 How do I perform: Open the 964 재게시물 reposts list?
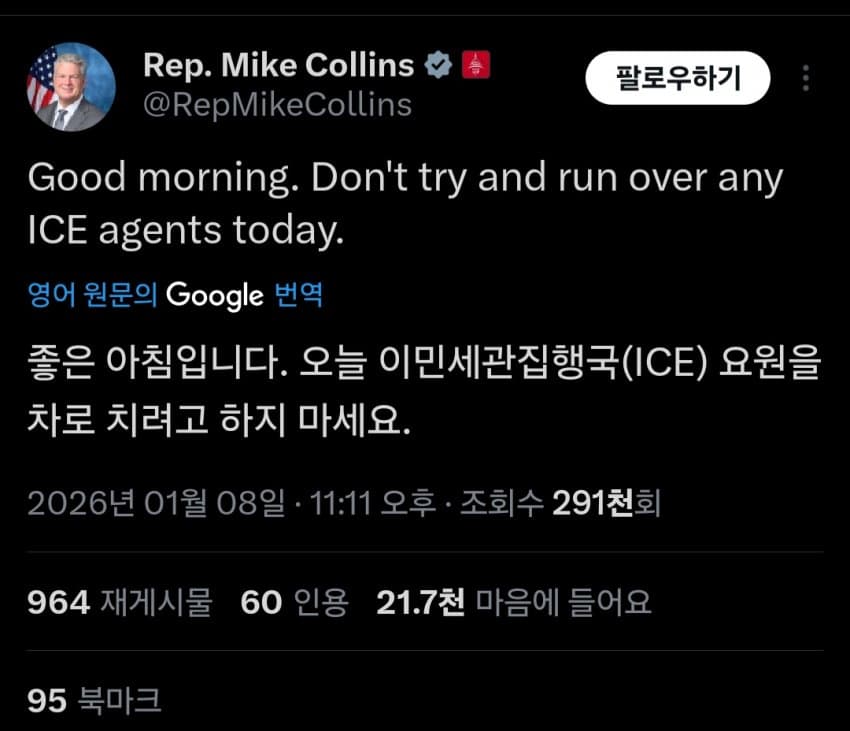120,602
